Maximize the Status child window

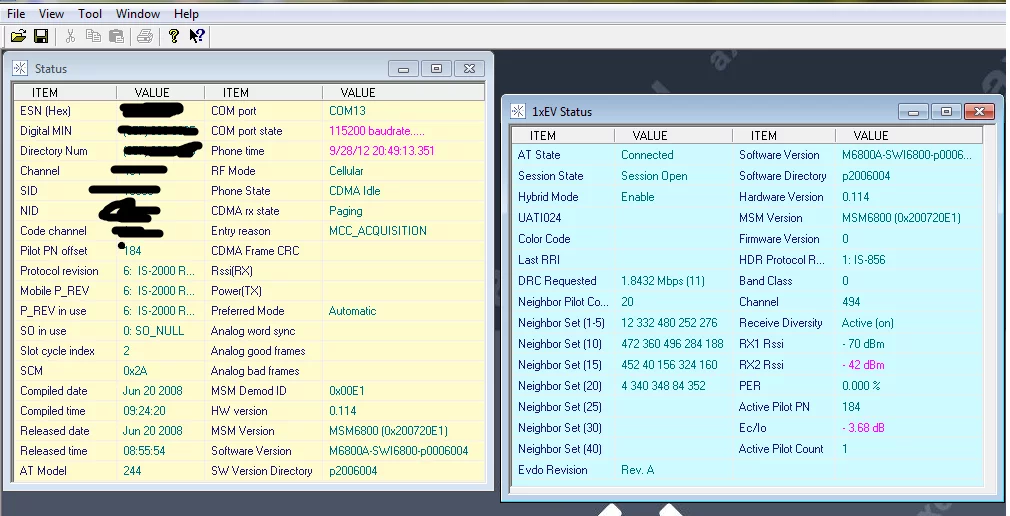[436, 69]
